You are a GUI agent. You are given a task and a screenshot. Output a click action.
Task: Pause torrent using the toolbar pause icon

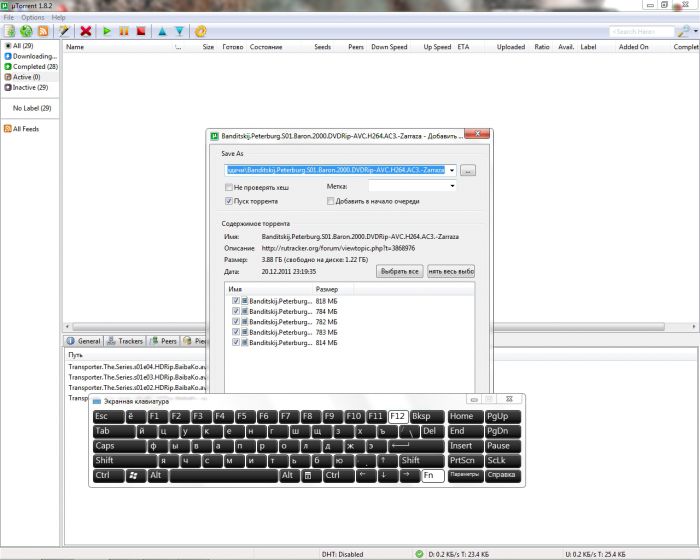pyautogui.click(x=125, y=31)
